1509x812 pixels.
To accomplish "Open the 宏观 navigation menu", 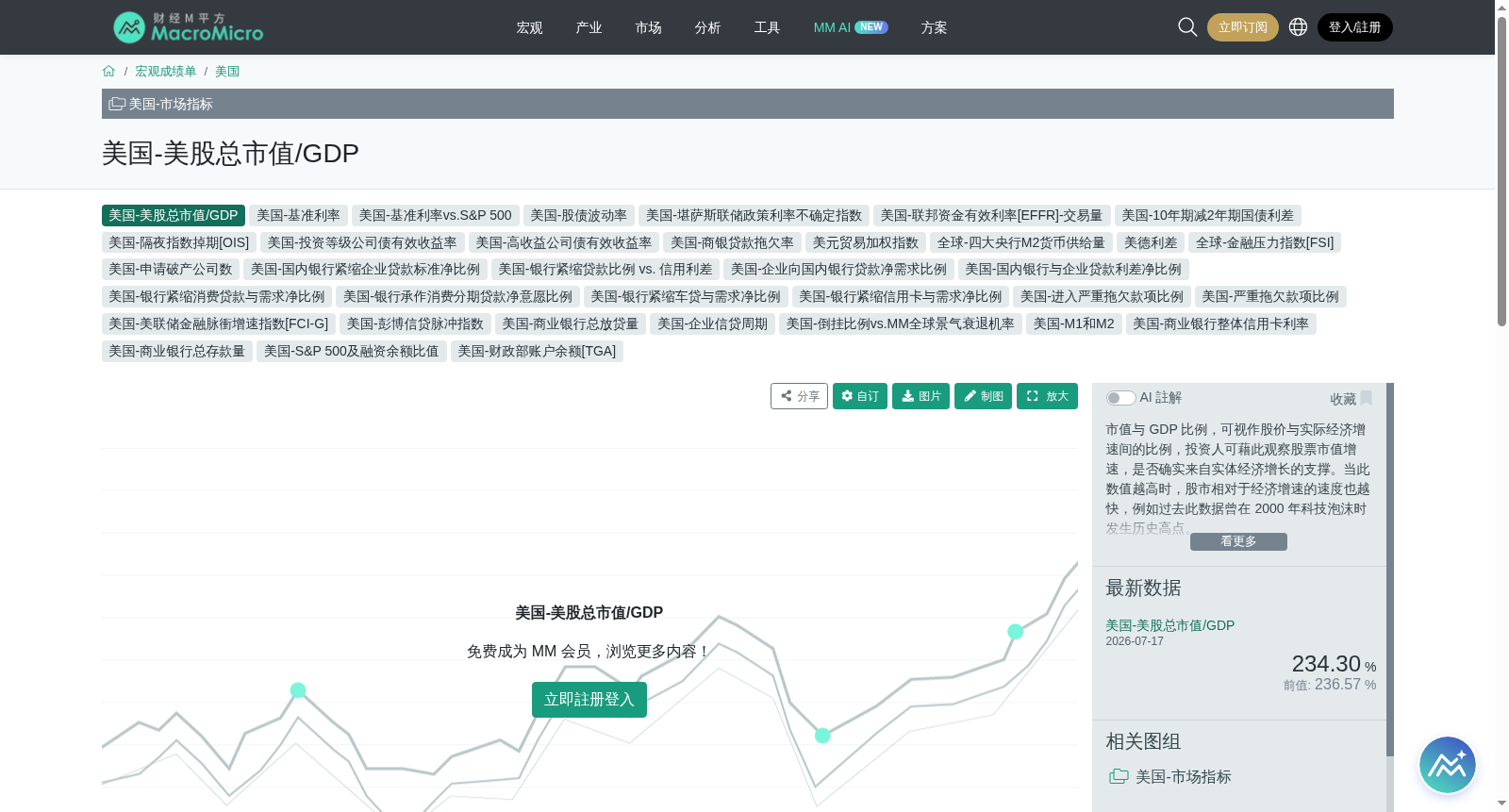I will (529, 27).
